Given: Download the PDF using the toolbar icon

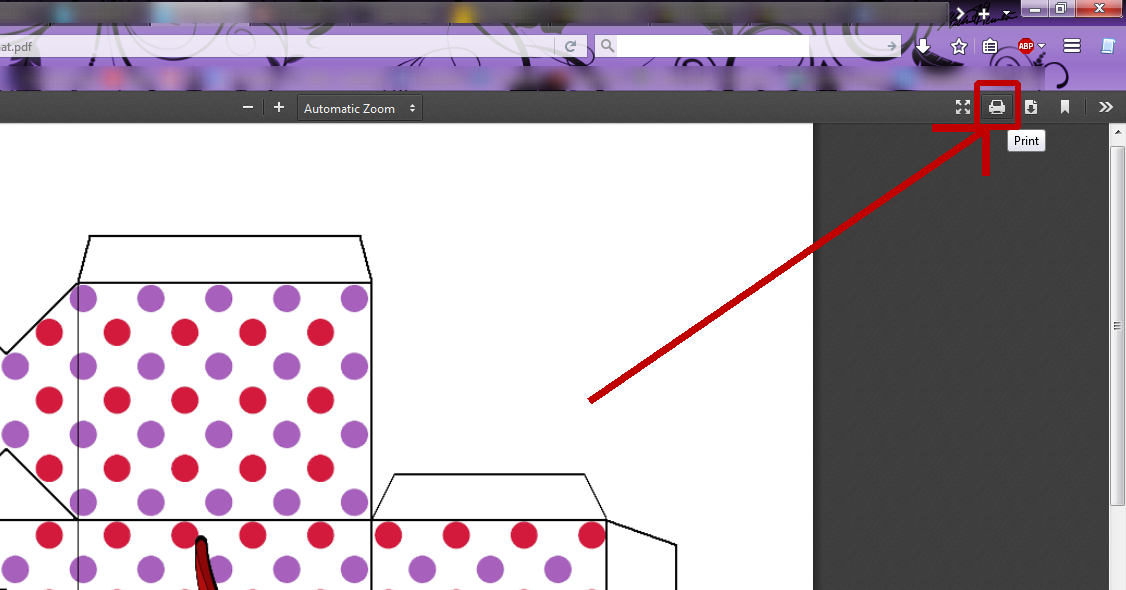Looking at the screenshot, I should click(1031, 107).
